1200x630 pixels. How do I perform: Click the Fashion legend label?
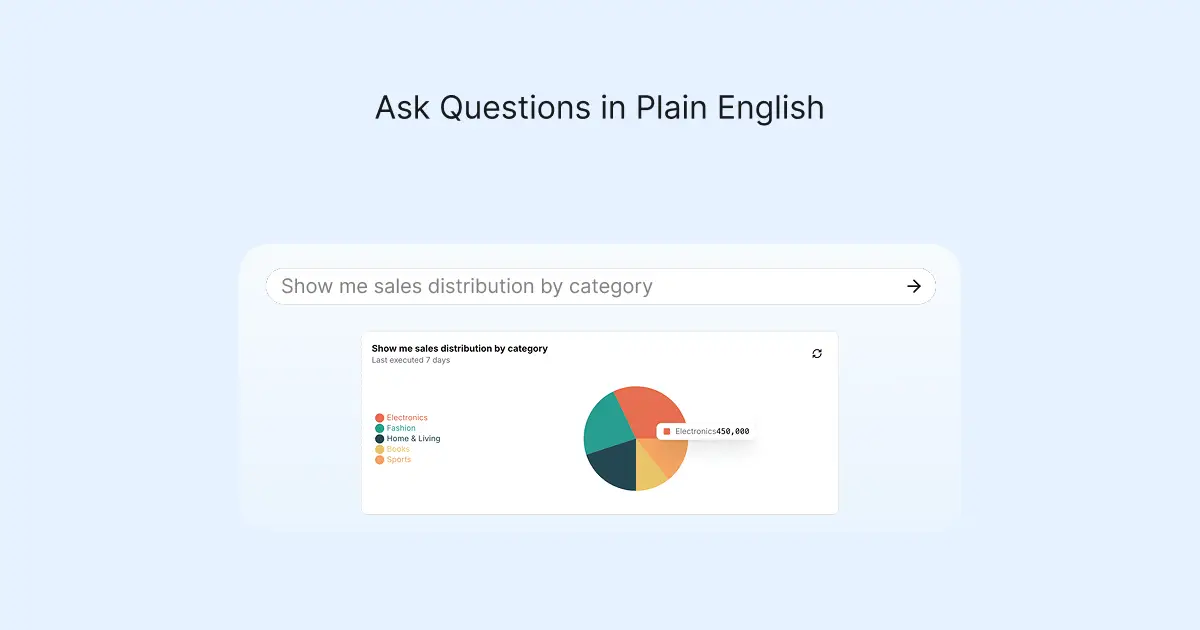(401, 428)
